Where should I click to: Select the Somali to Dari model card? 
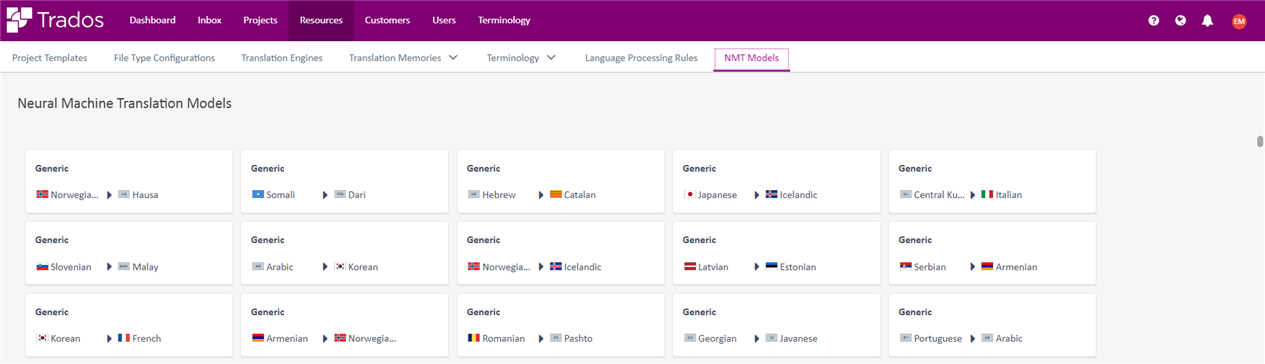(x=344, y=181)
